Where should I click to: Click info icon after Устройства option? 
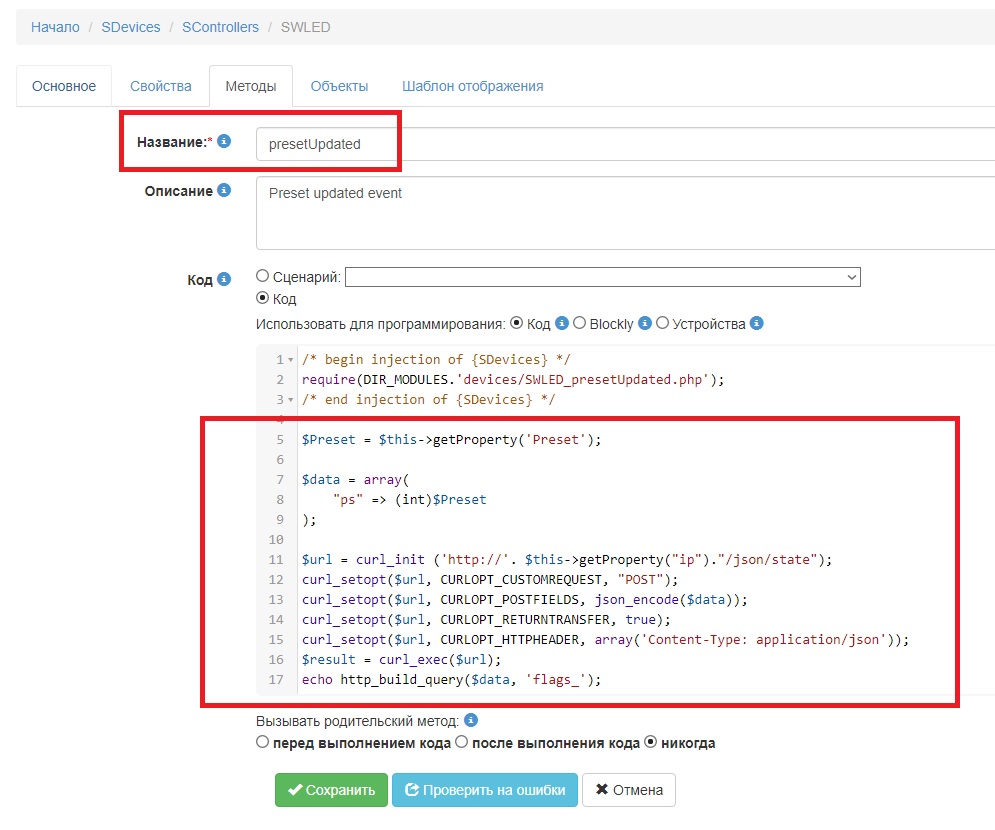(757, 323)
